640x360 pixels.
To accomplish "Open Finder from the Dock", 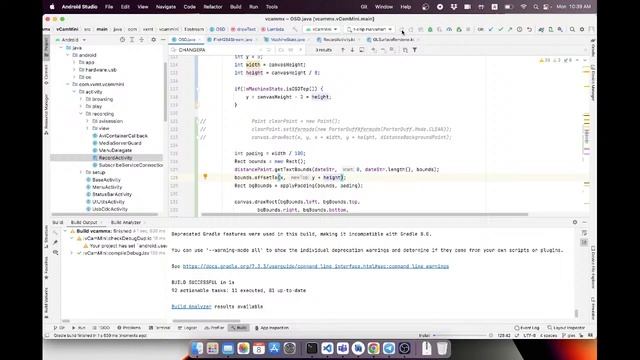I will point(198,348).
